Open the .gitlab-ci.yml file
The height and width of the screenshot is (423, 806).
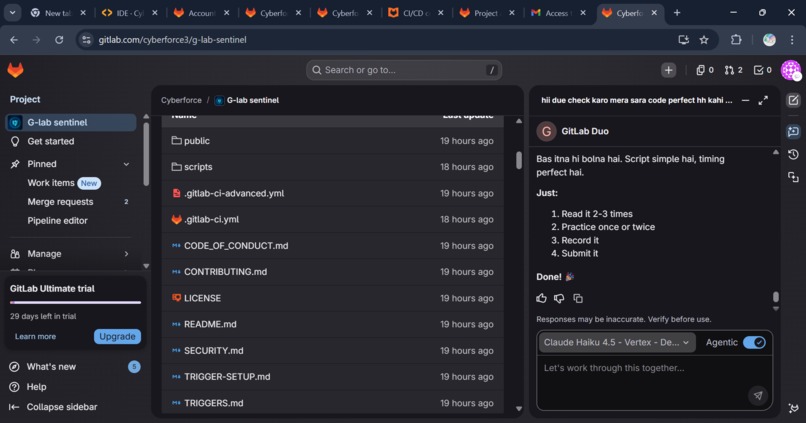[211, 219]
